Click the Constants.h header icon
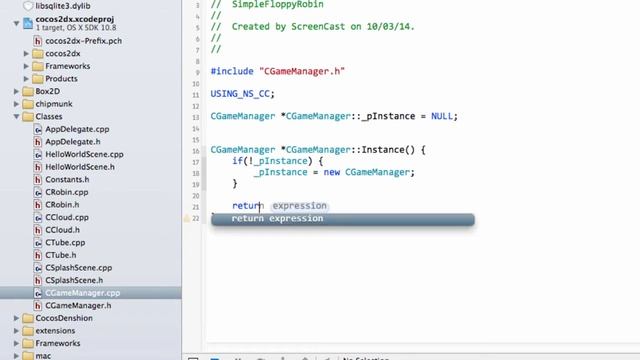Screen dimensions: 640x360 click(x=38, y=180)
